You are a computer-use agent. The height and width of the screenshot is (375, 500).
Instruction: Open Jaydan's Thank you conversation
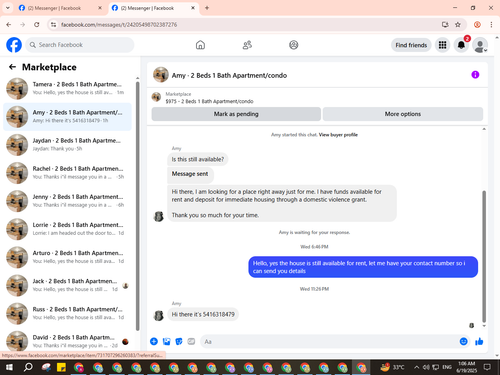pyautogui.click(x=68, y=145)
